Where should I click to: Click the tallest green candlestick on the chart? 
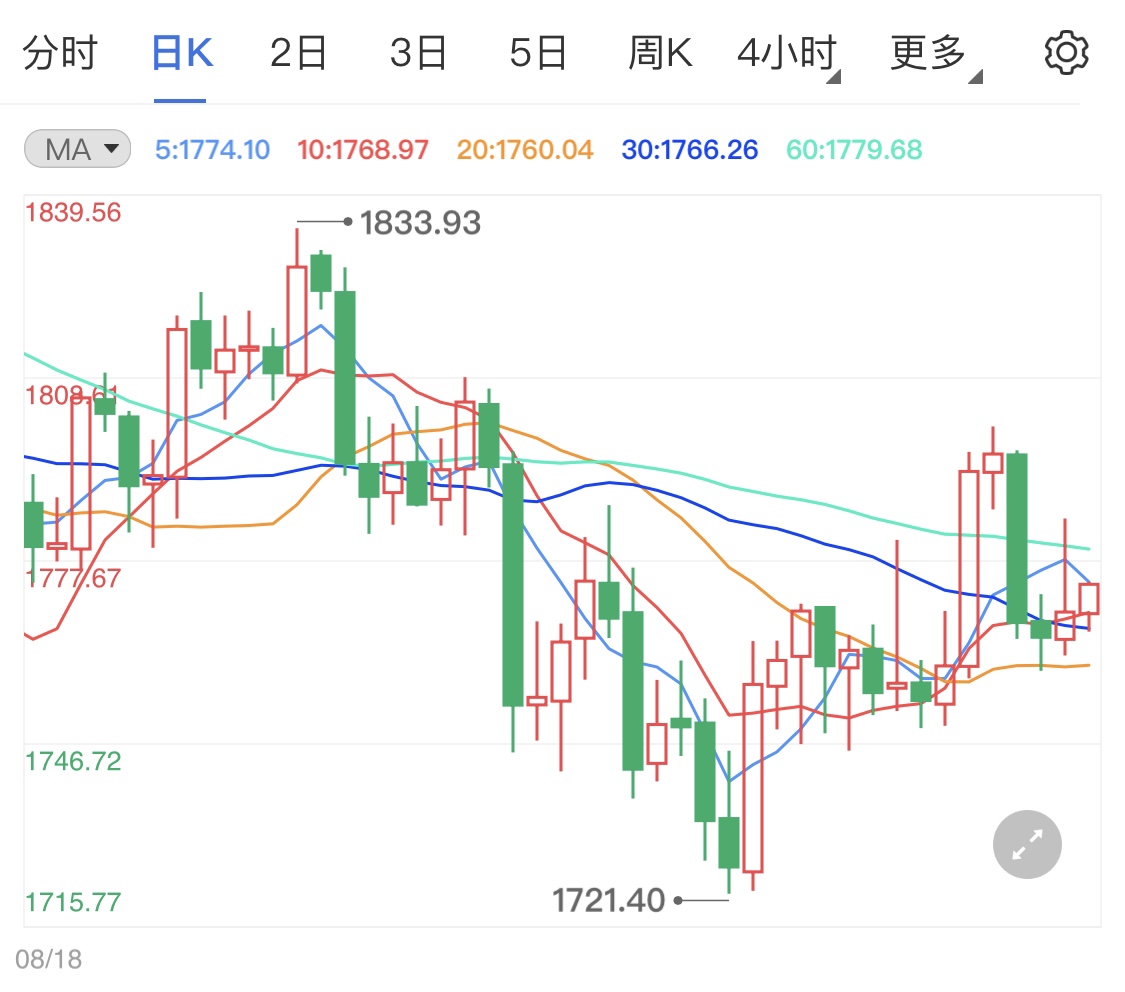(511, 580)
